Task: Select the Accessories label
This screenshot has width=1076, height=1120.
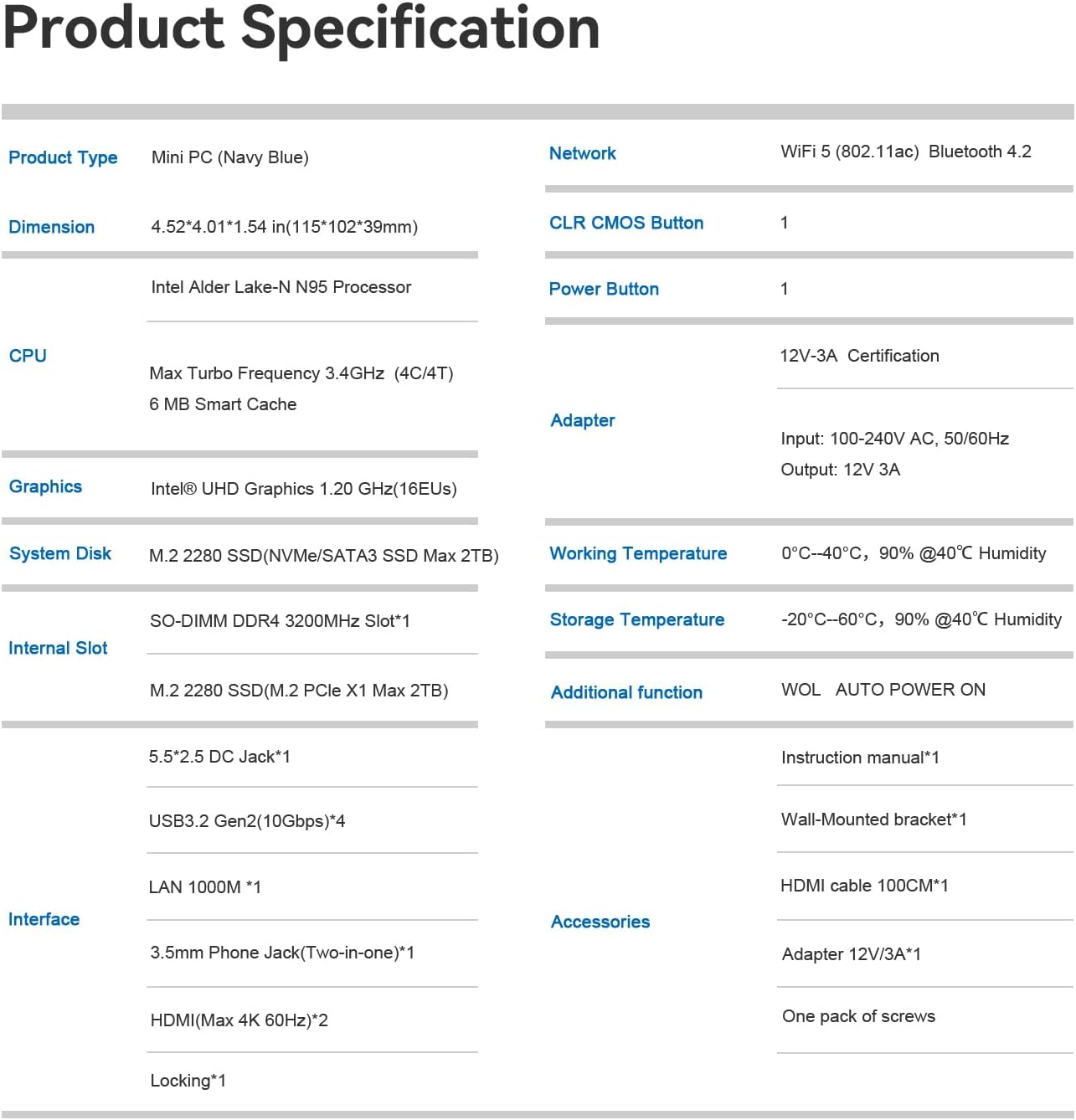Action: pyautogui.click(x=600, y=922)
